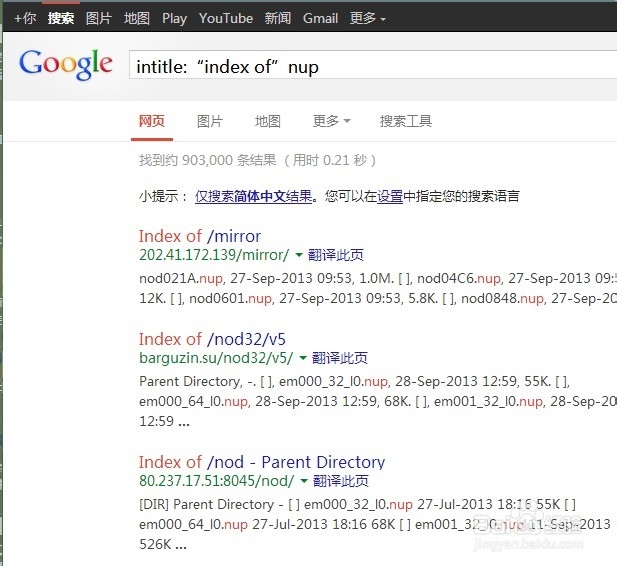Image resolution: width=617 pixels, height=566 pixels.
Task: Switch to the 地图 results tab
Action: click(268, 121)
